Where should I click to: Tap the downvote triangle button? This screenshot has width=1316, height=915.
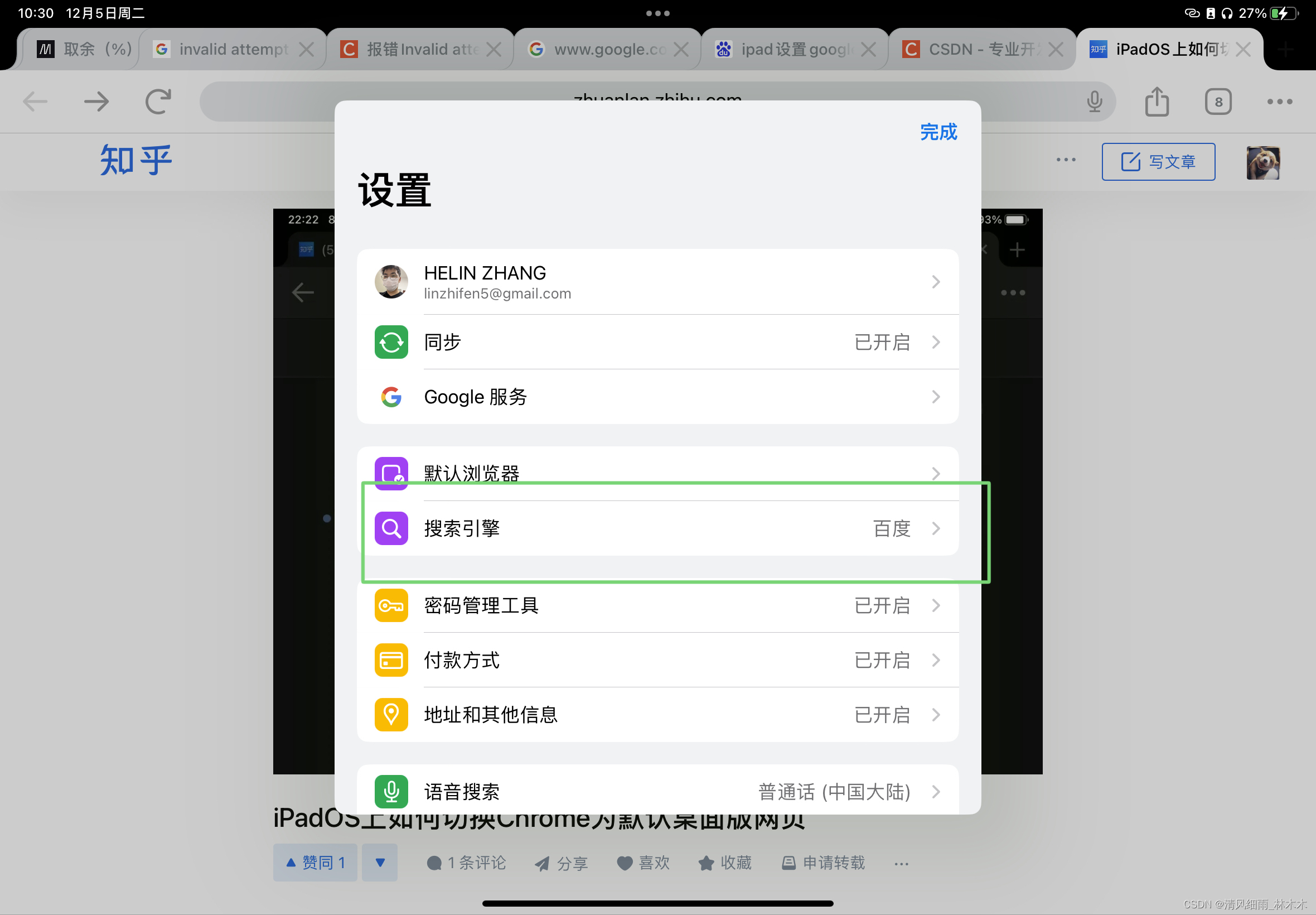[380, 862]
